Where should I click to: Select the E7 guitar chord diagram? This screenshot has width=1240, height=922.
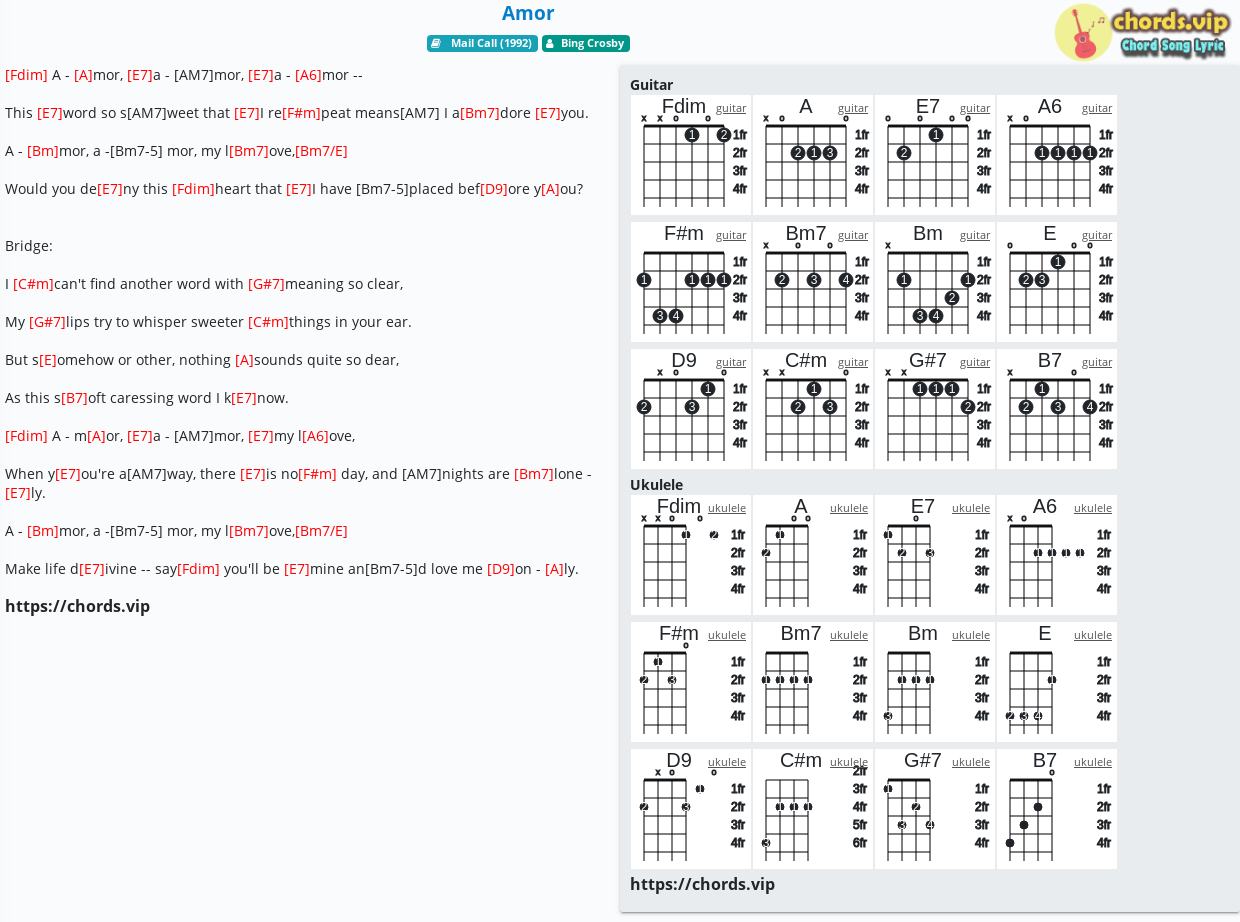(935, 155)
